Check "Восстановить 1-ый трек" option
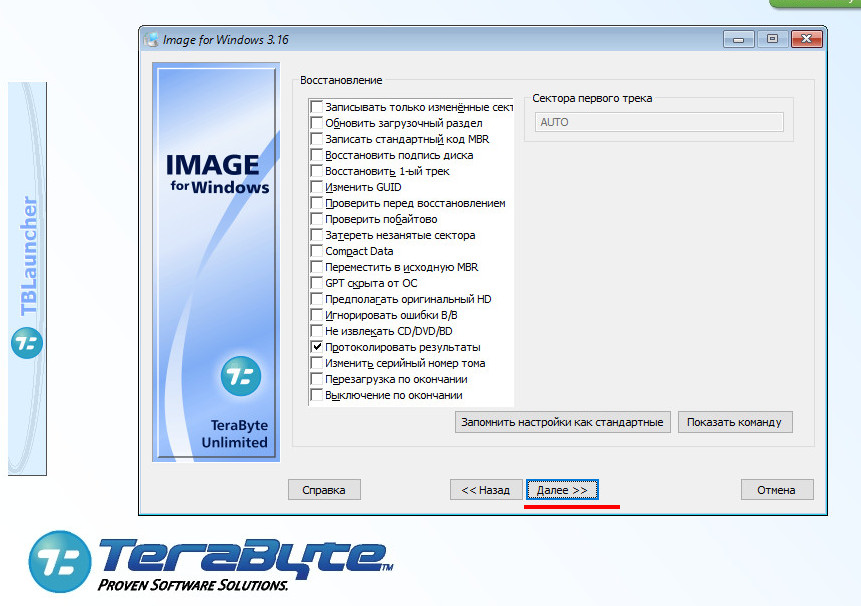 point(317,171)
